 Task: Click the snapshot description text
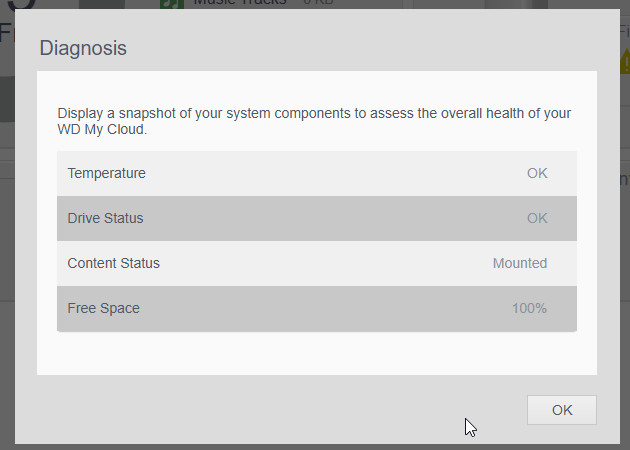point(314,121)
